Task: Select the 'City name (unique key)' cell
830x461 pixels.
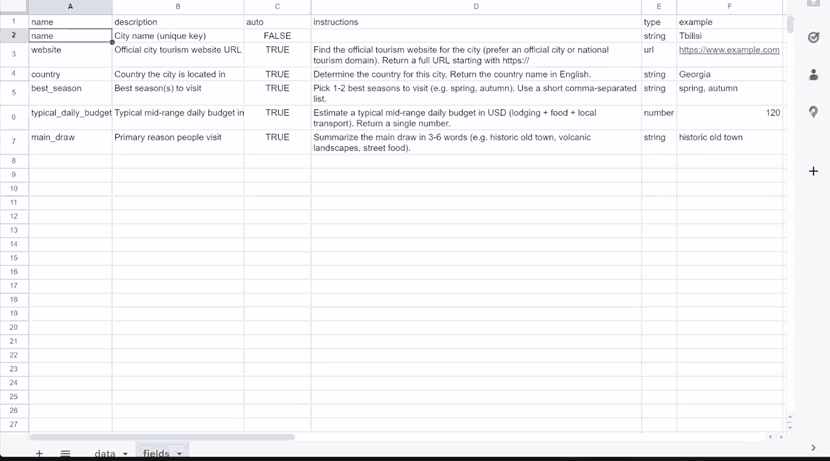Action: 178,35
